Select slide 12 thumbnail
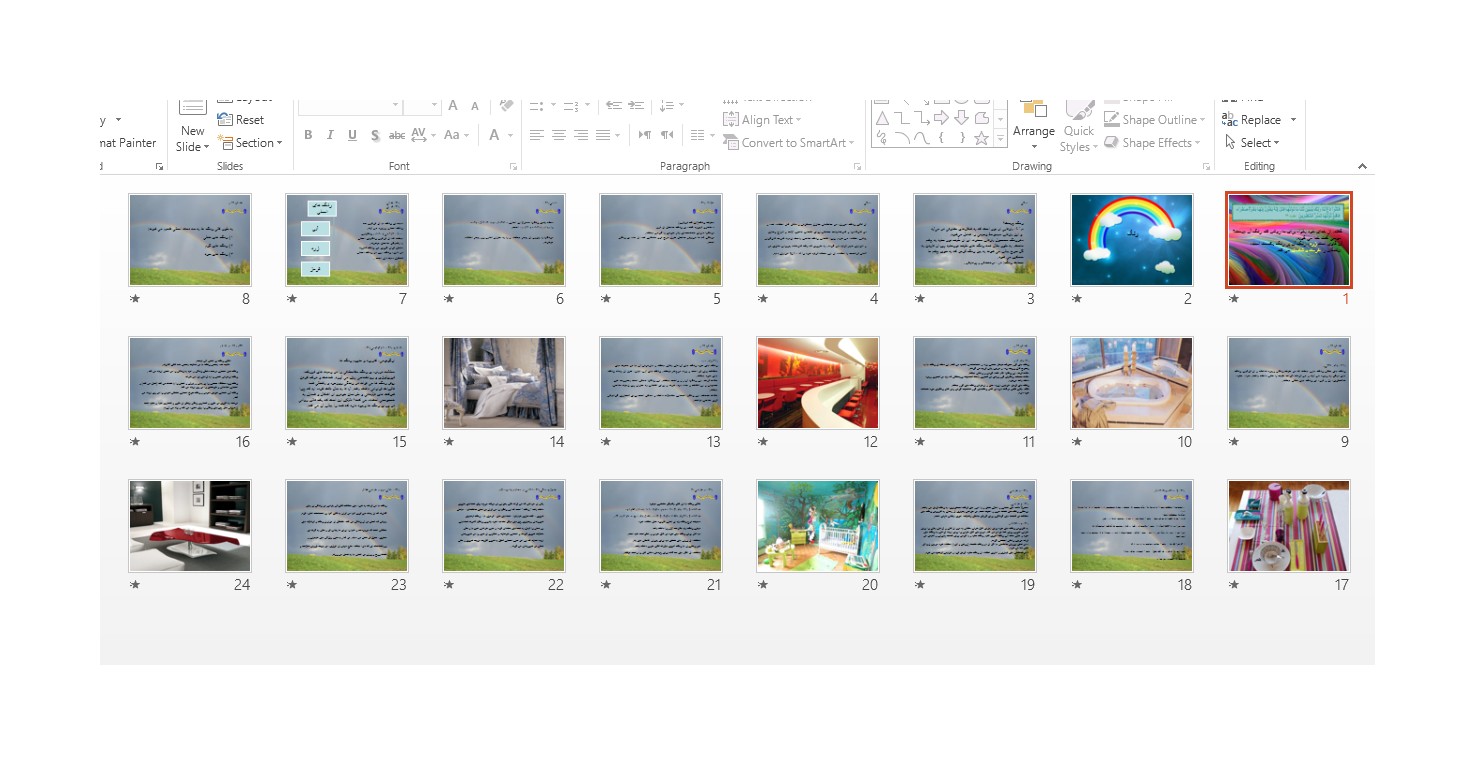Viewport: 1475px width, 765px height. (818, 383)
